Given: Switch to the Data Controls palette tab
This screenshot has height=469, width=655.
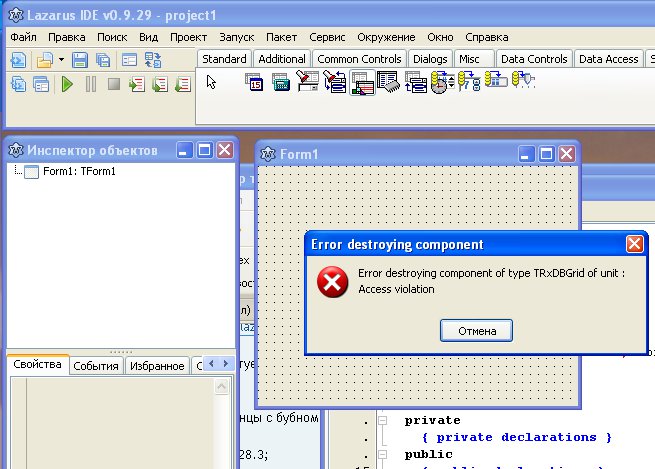Looking at the screenshot, I should click(x=534, y=59).
